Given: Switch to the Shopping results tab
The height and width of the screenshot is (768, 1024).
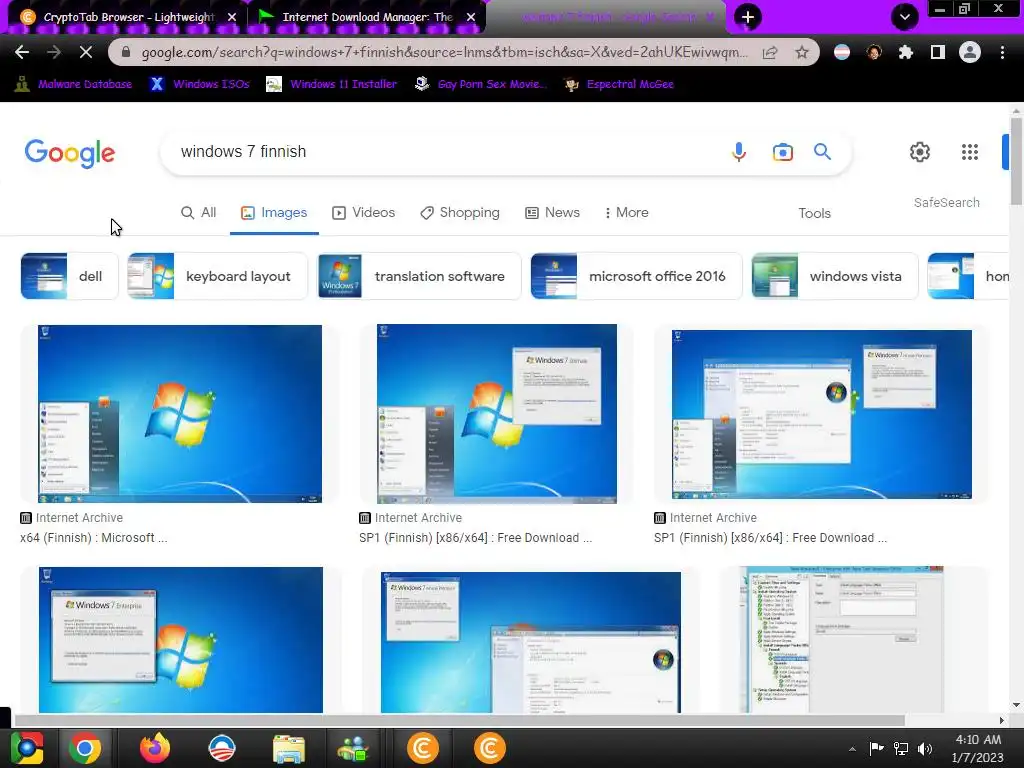Looking at the screenshot, I should tap(460, 213).
